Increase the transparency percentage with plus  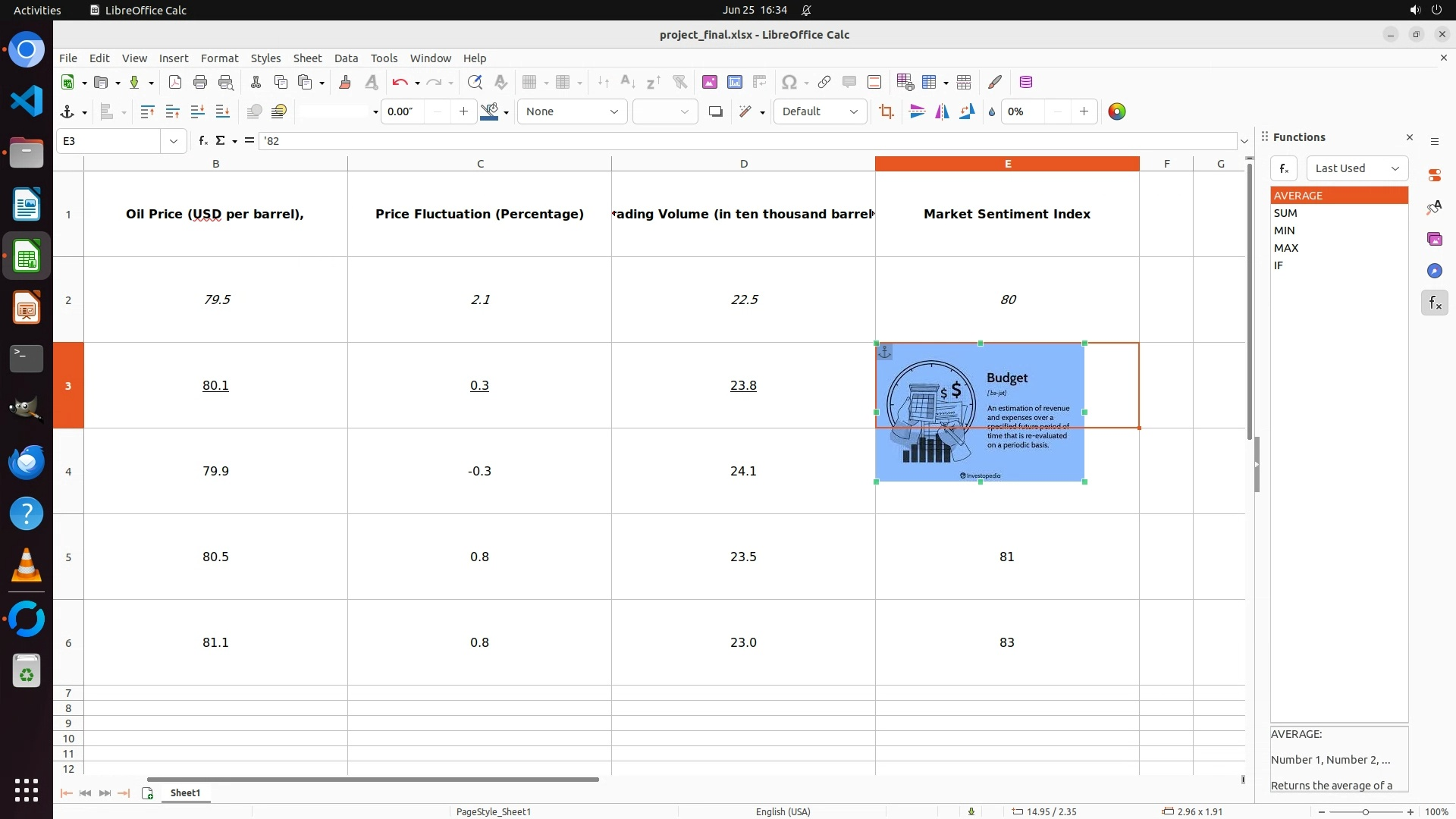point(1084,112)
